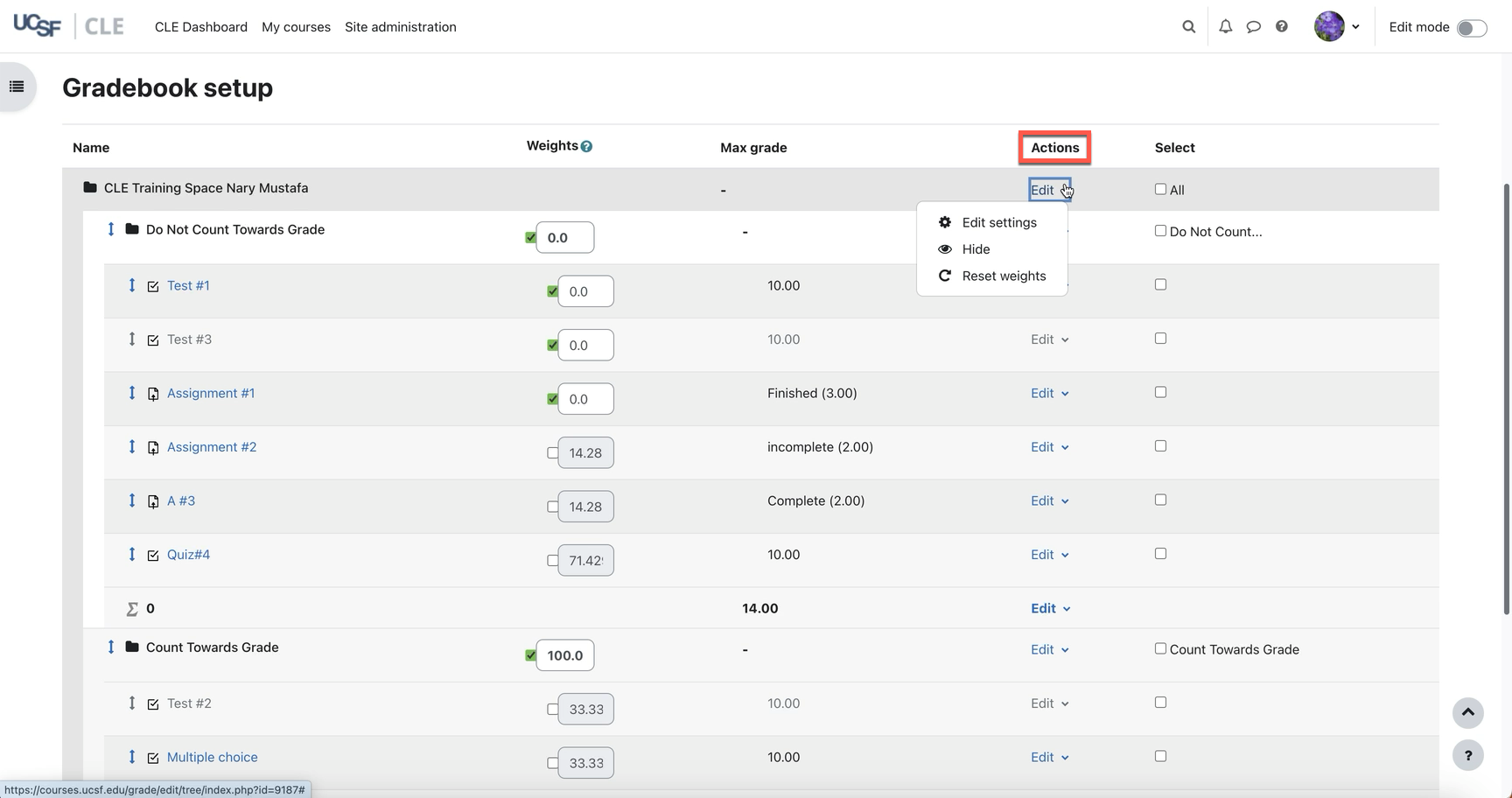Click the assignment icon beside A #3

click(x=153, y=501)
